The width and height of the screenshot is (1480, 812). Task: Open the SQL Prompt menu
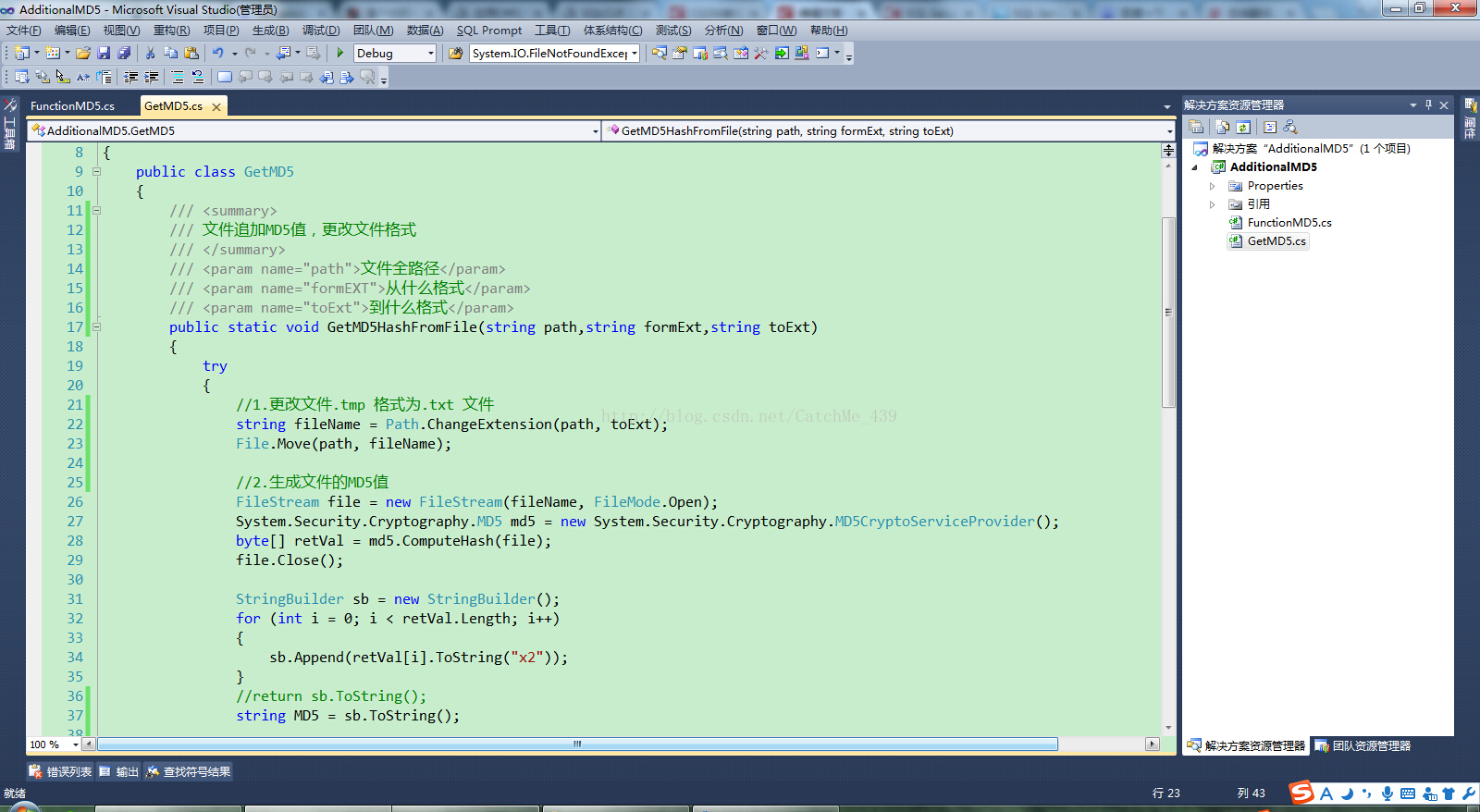tap(489, 31)
